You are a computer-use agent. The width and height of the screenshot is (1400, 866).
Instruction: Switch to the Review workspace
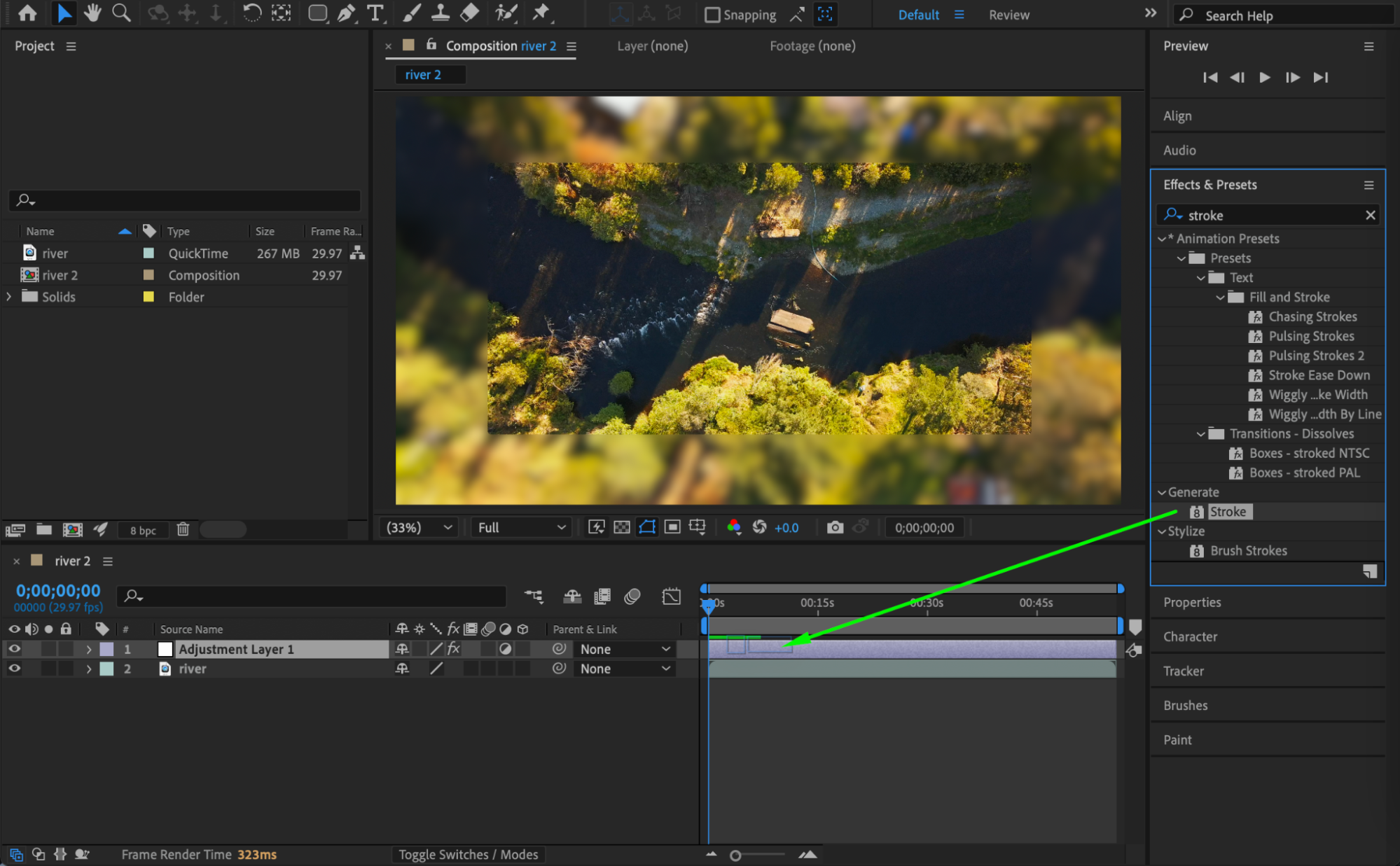pos(1009,15)
